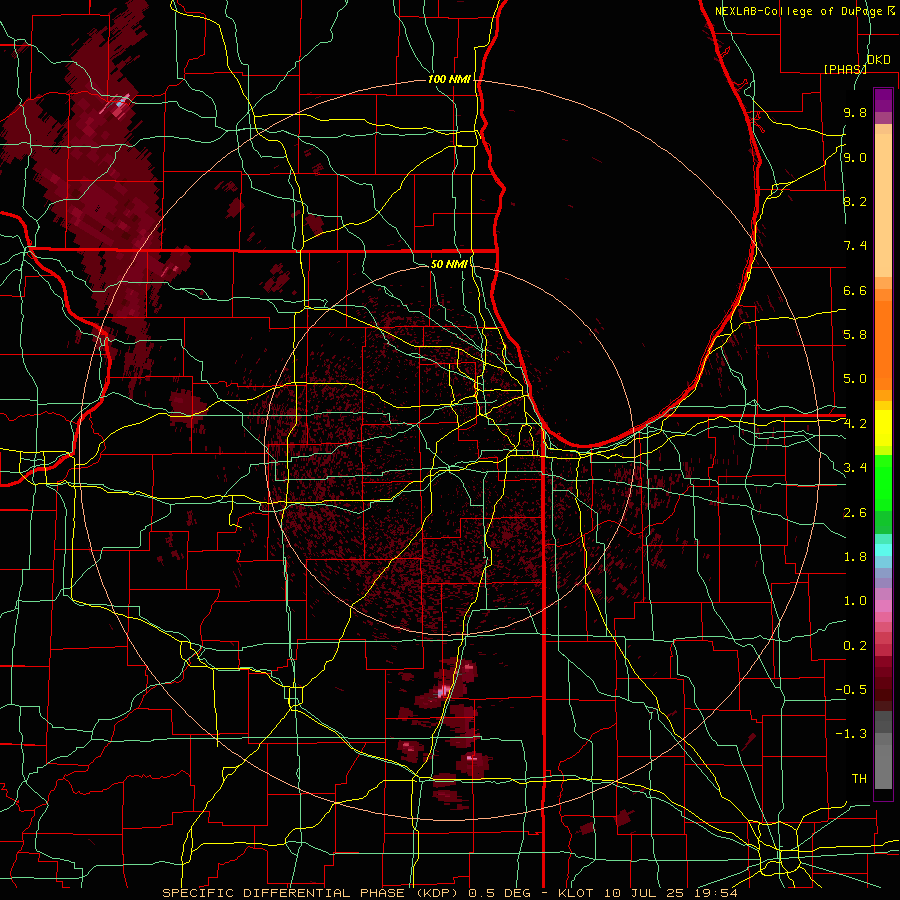This screenshot has width=900, height=900.
Task: Select the 1.0 scale value
Action: pos(855,601)
